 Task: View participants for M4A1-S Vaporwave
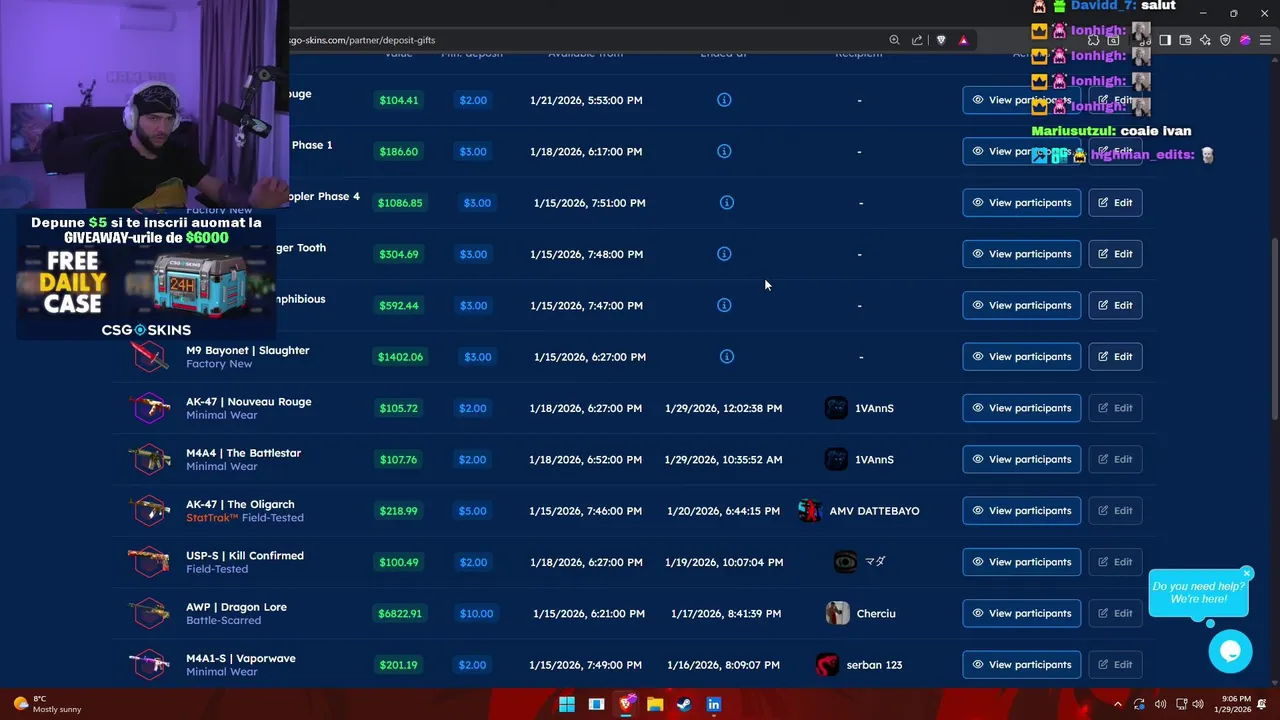(x=1021, y=665)
